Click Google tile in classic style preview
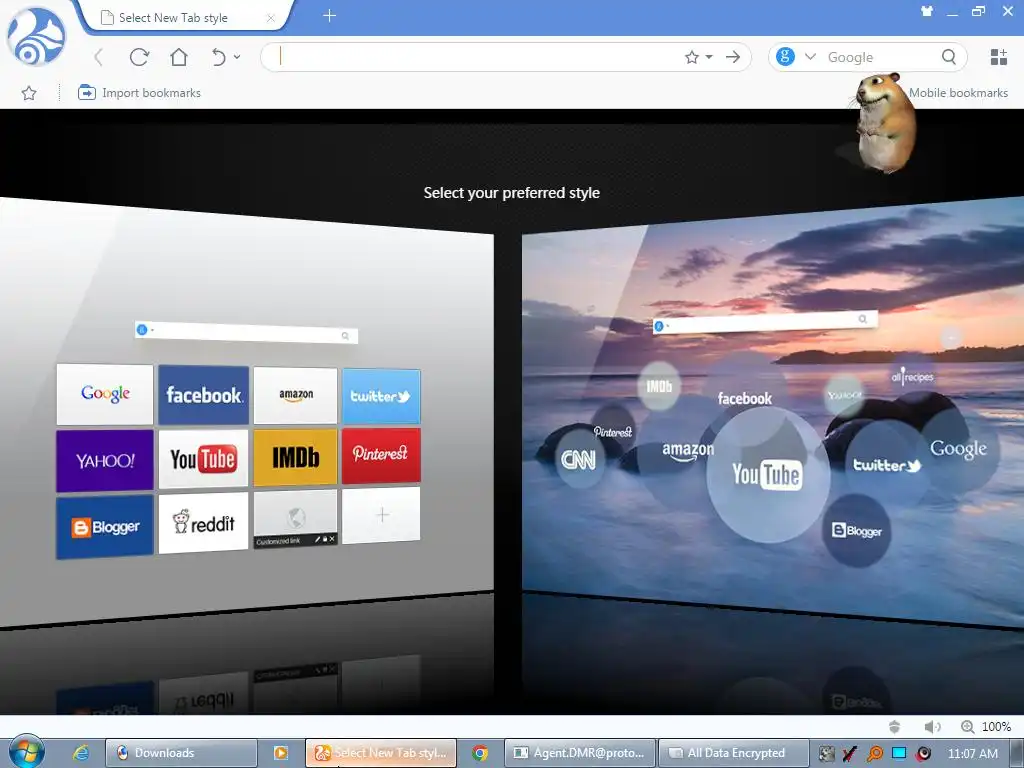The width and height of the screenshot is (1024, 768). (x=105, y=394)
